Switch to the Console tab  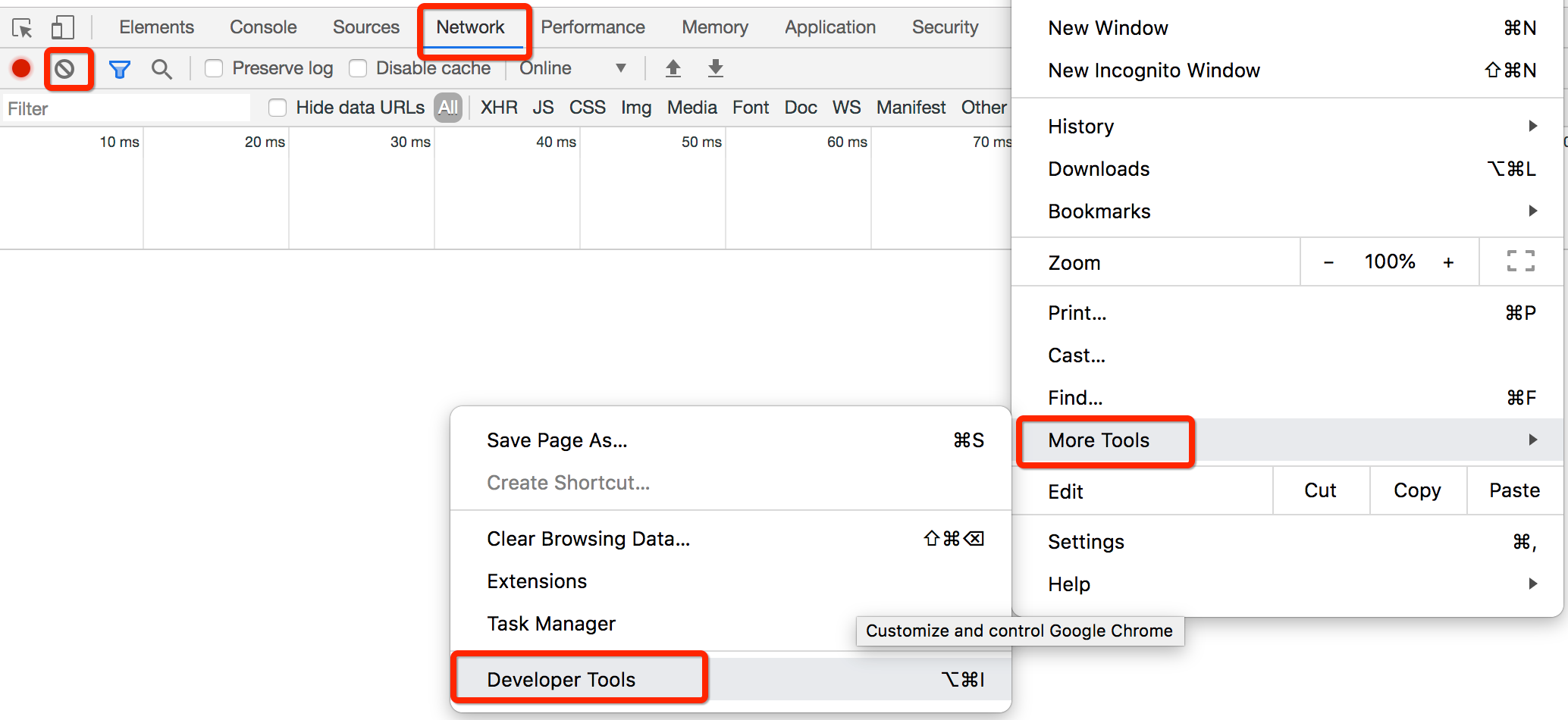pyautogui.click(x=263, y=27)
